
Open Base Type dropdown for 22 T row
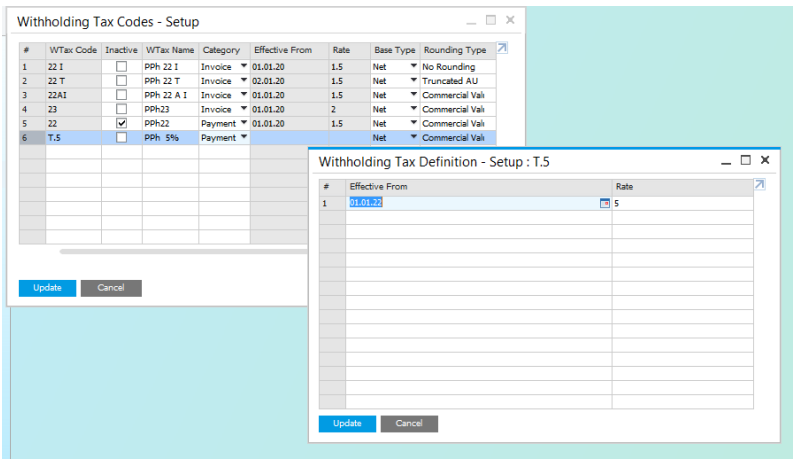click(414, 80)
